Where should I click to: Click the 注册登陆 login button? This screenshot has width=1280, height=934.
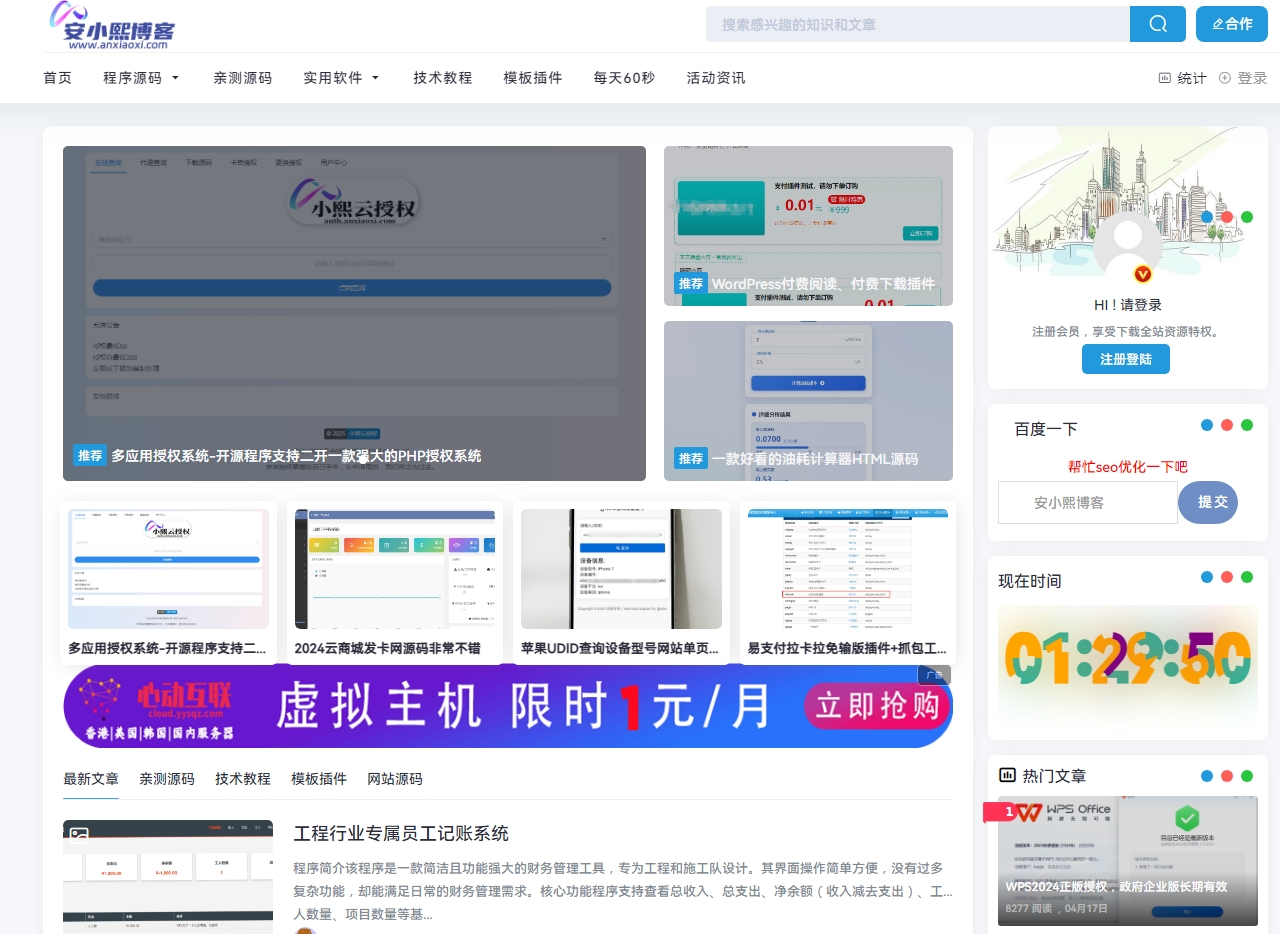click(1125, 359)
